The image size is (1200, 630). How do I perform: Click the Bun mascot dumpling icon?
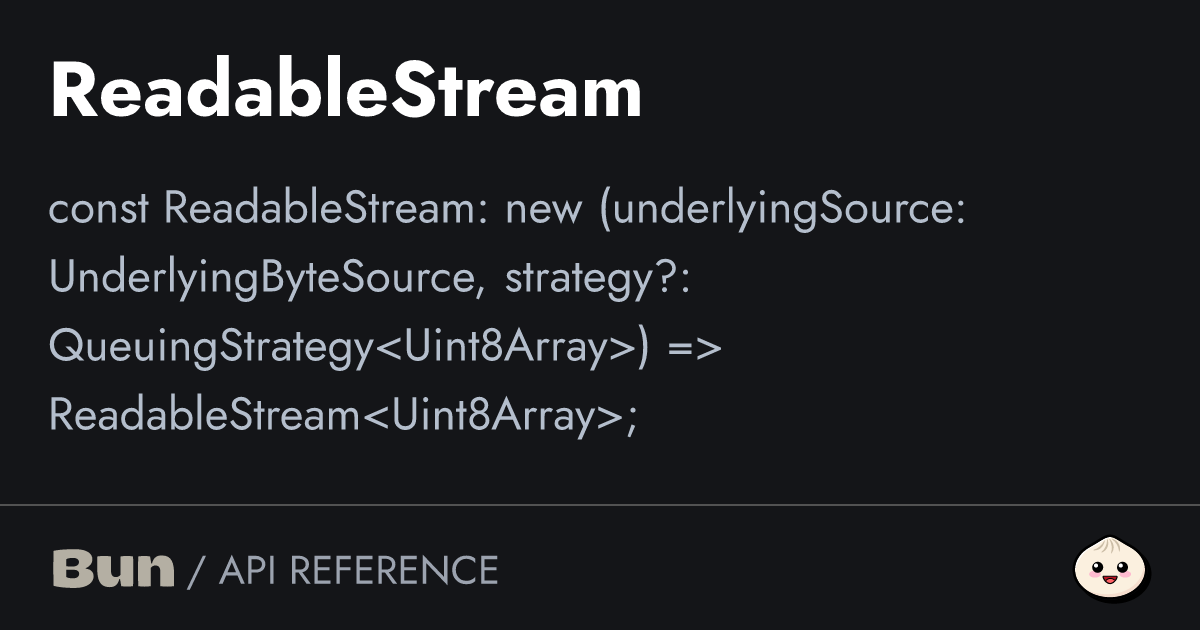click(1110, 569)
